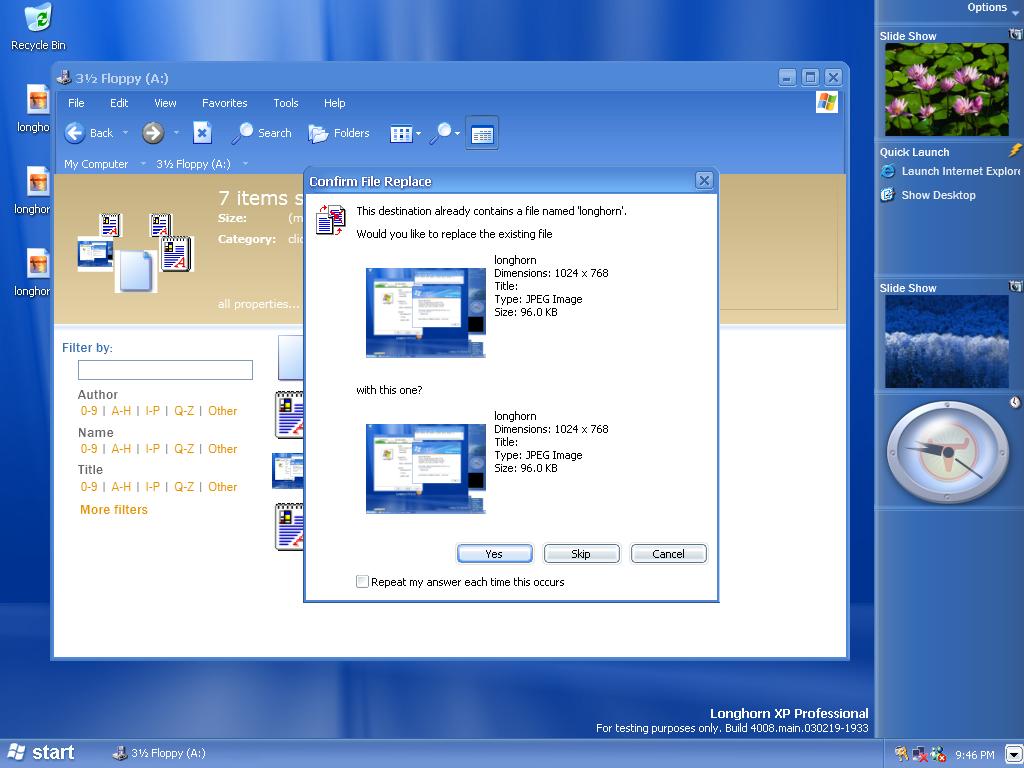
Task: Select the first longhorn desktop image icon
Action: [x=37, y=101]
